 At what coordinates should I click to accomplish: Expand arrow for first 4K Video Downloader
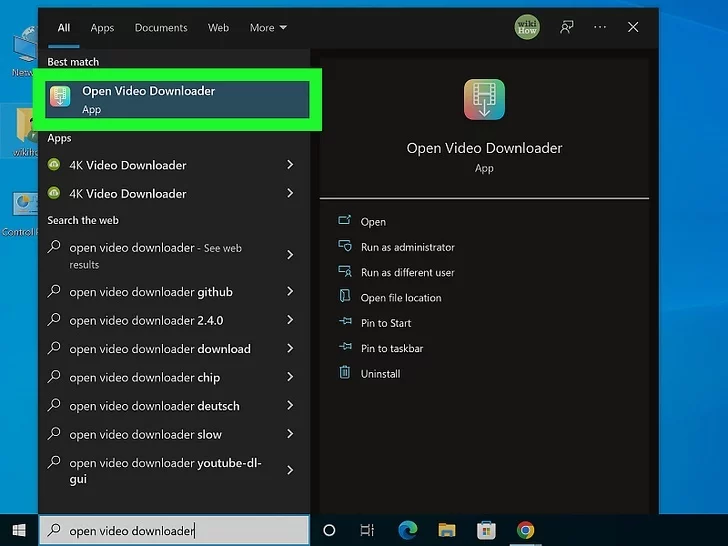click(290, 164)
